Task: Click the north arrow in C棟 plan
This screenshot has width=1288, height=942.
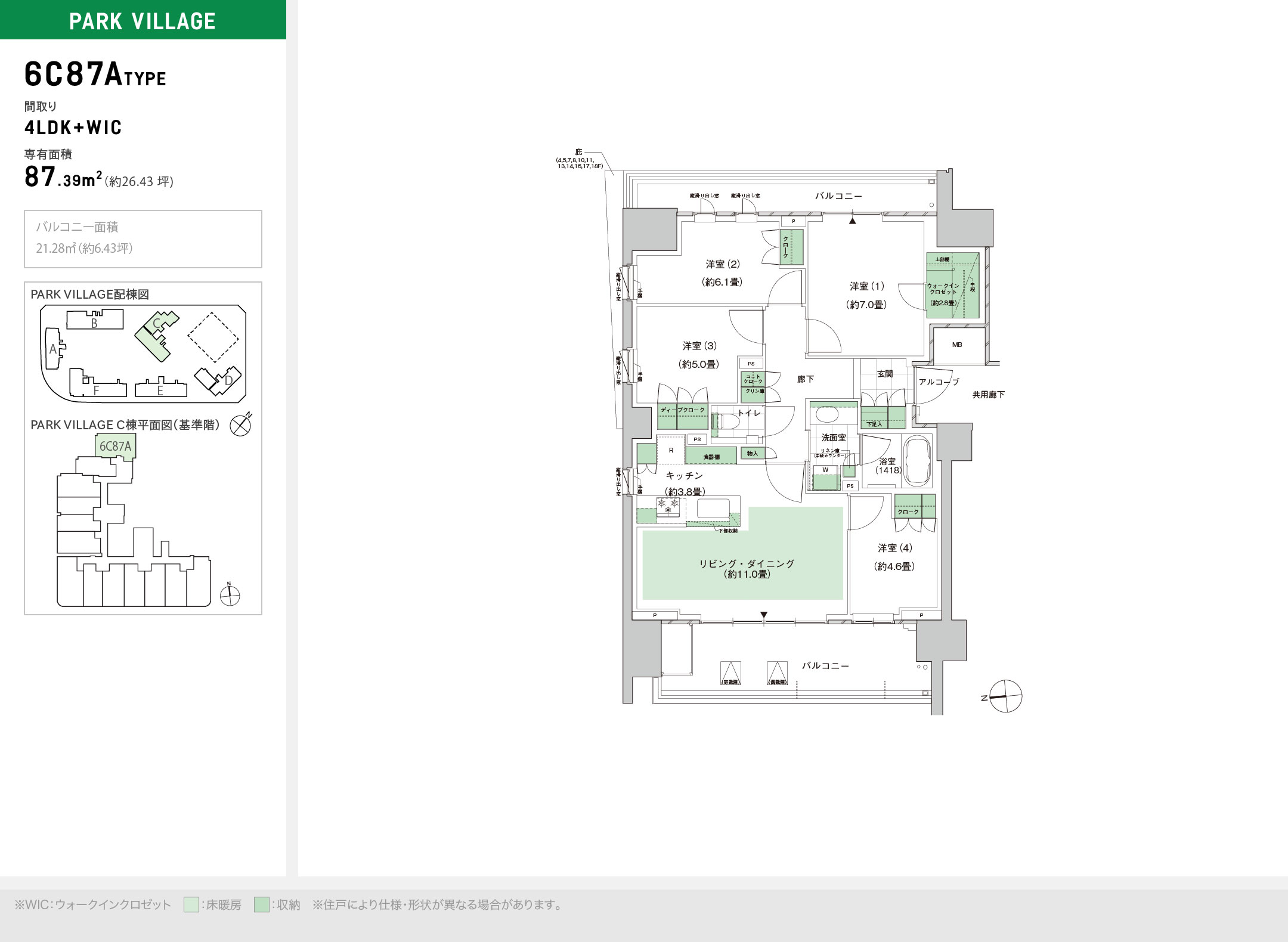Action: pos(230,594)
